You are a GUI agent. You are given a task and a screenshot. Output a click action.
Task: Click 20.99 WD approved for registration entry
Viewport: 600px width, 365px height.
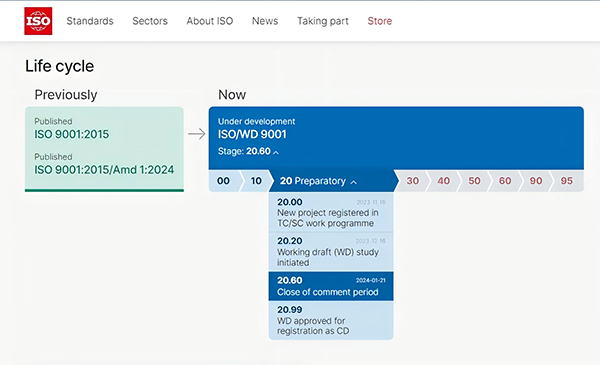331,320
